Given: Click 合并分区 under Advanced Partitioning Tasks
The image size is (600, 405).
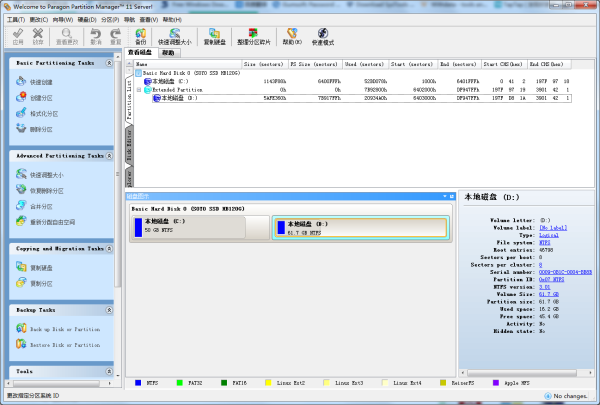Looking at the screenshot, I should (x=42, y=206).
